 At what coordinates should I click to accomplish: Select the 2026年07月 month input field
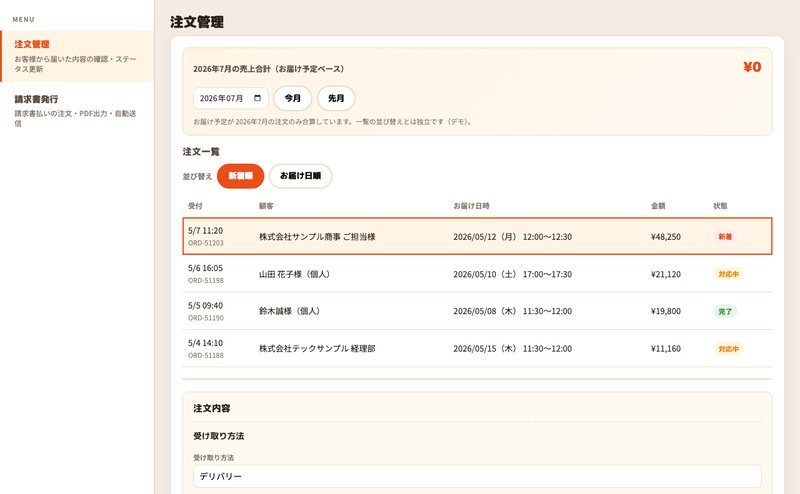click(x=231, y=98)
